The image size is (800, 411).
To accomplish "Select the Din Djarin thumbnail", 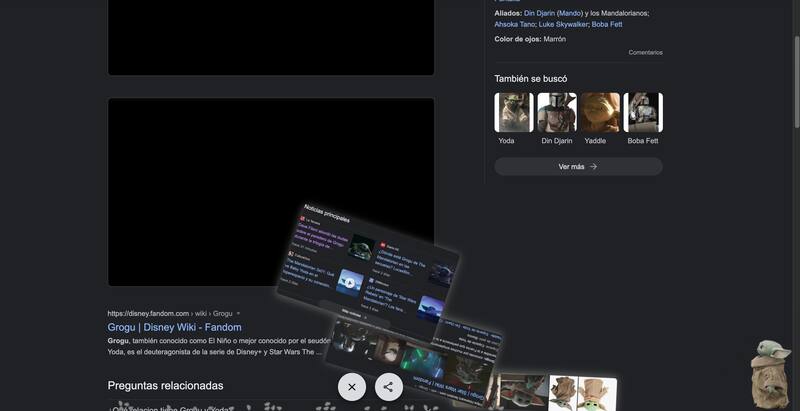I will click(557, 113).
